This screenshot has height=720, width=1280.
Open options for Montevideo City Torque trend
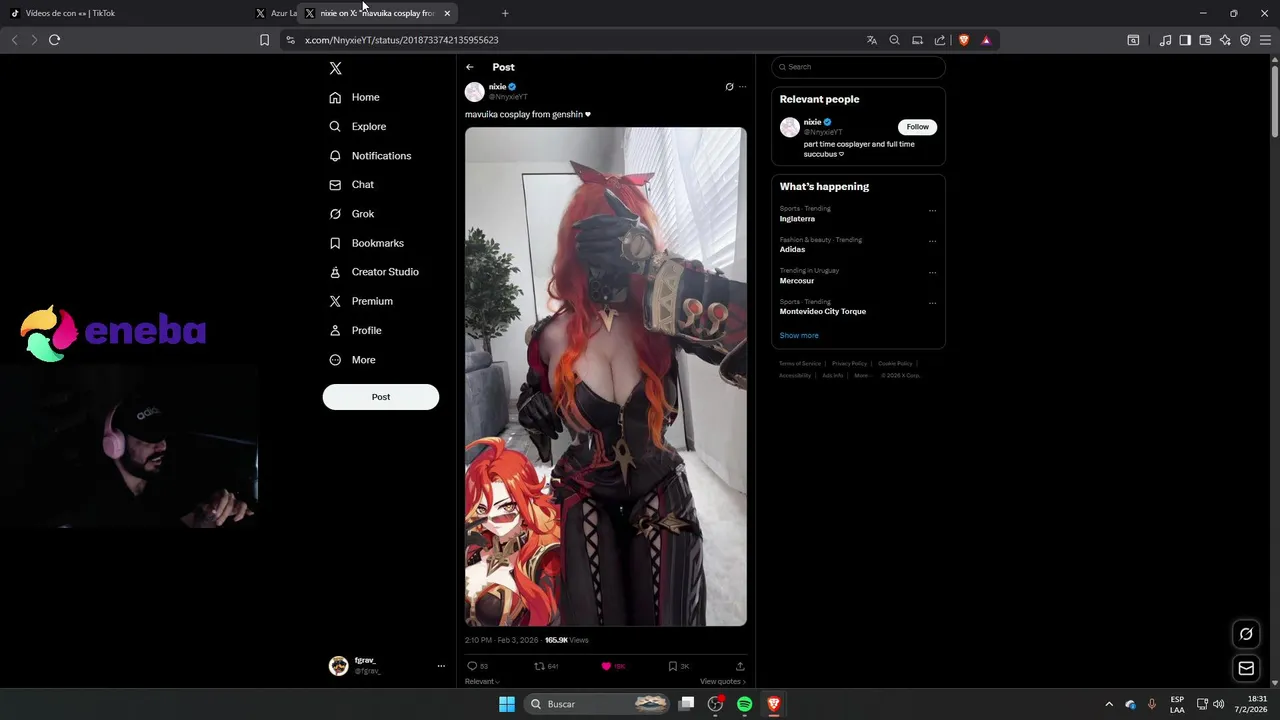[932, 303]
